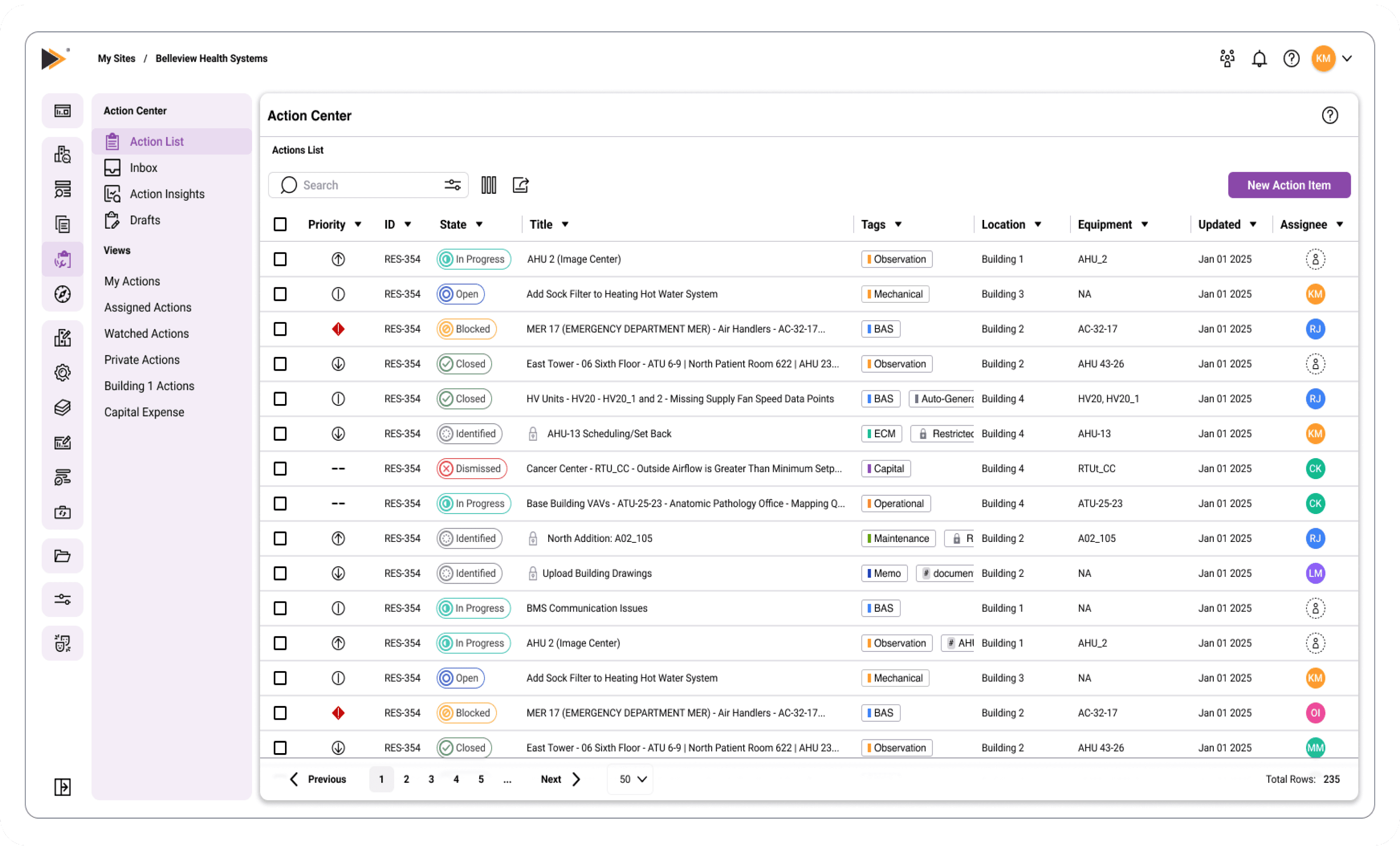1400x846 pixels.
Task: Open the column chooser icon
Action: [488, 185]
